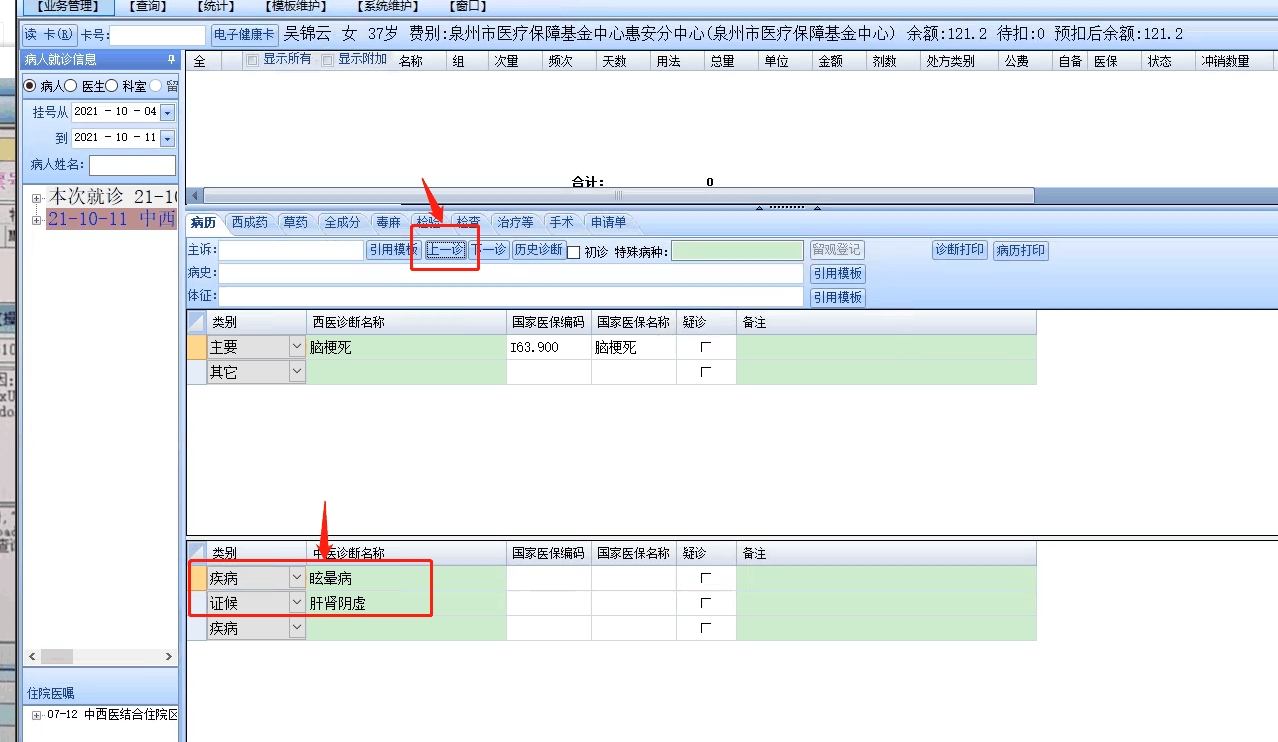Open 类别 dropdown of the 眩晕病 row
Screen dimensions: 1278x742
click(296, 578)
